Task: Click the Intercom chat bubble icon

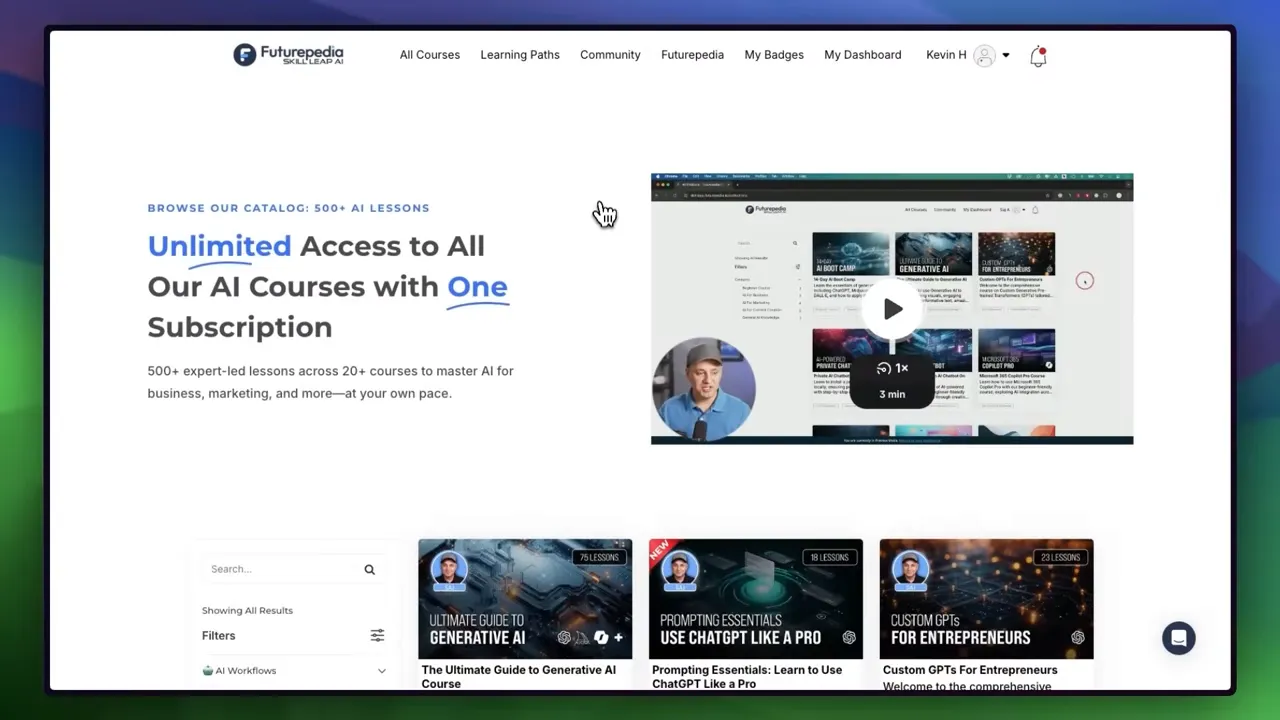Action: coord(1178,638)
